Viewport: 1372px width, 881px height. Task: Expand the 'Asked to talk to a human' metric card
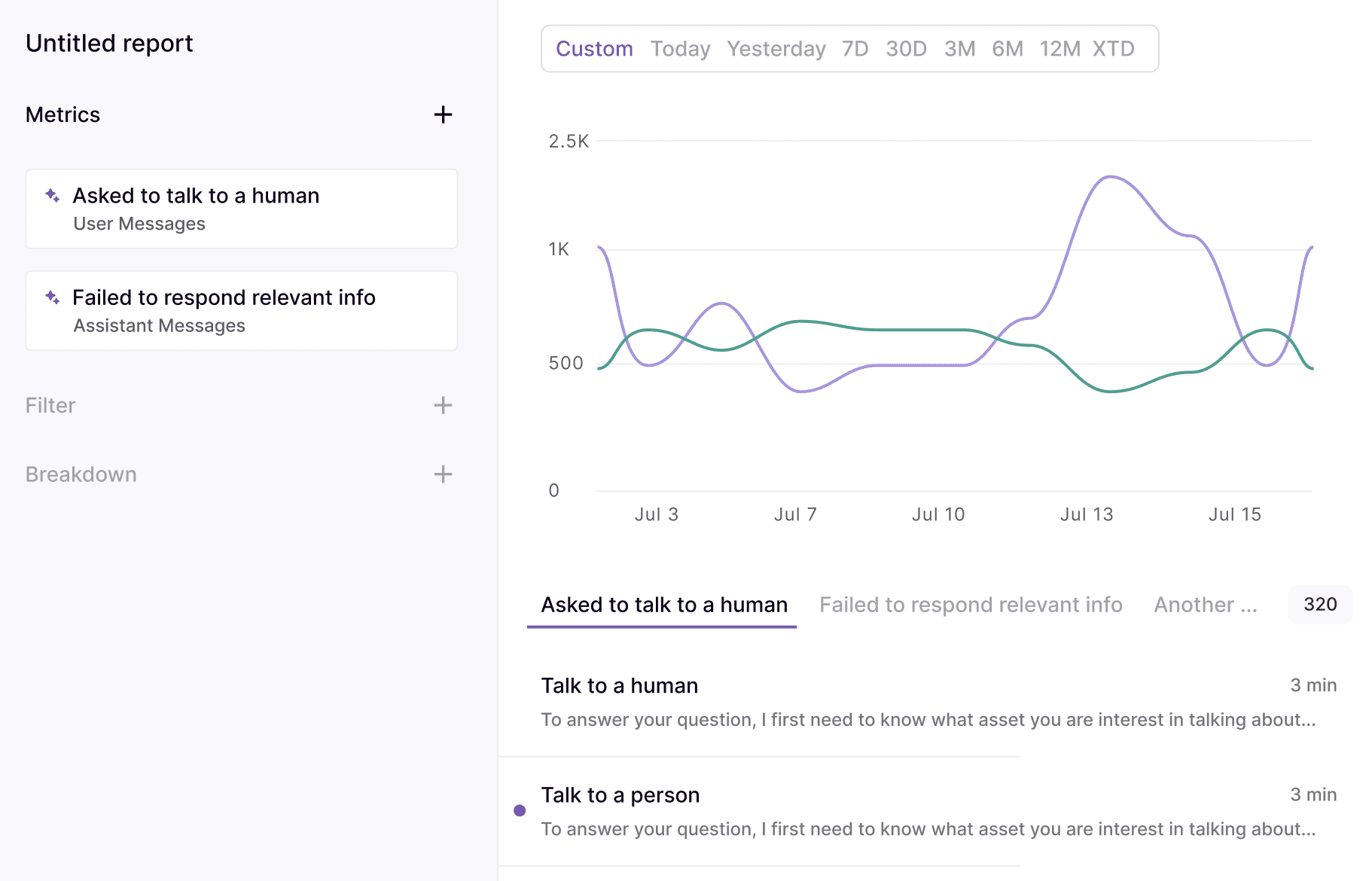tap(241, 209)
